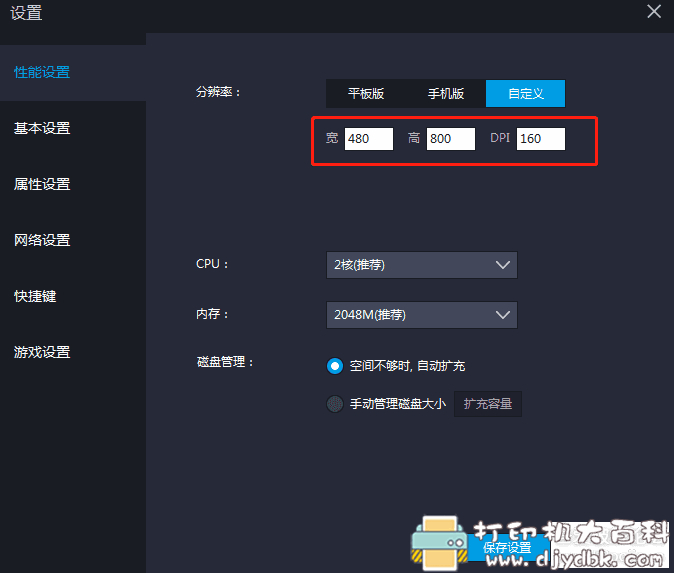Open the 内存 memory dropdown
The width and height of the screenshot is (674, 573).
click(x=422, y=315)
